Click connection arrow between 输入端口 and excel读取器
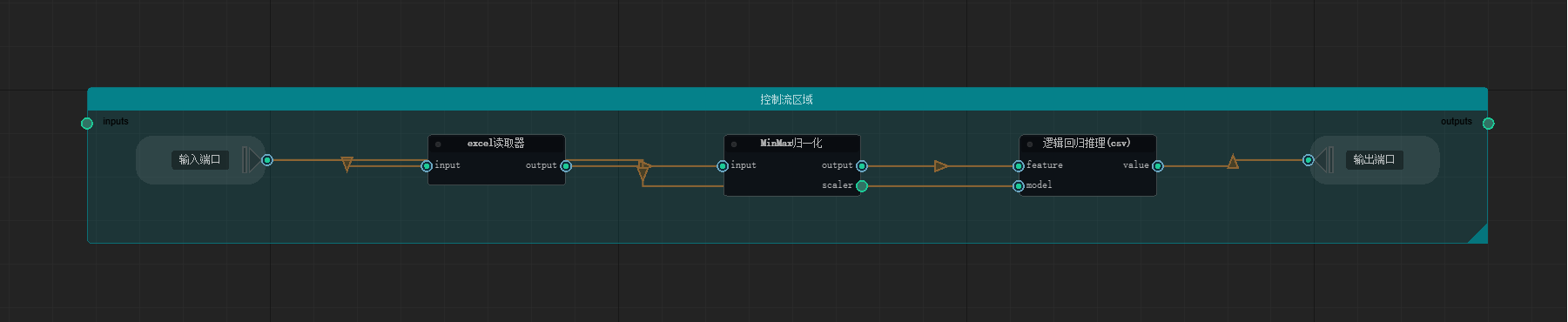The width and height of the screenshot is (1568, 322). 347,164
